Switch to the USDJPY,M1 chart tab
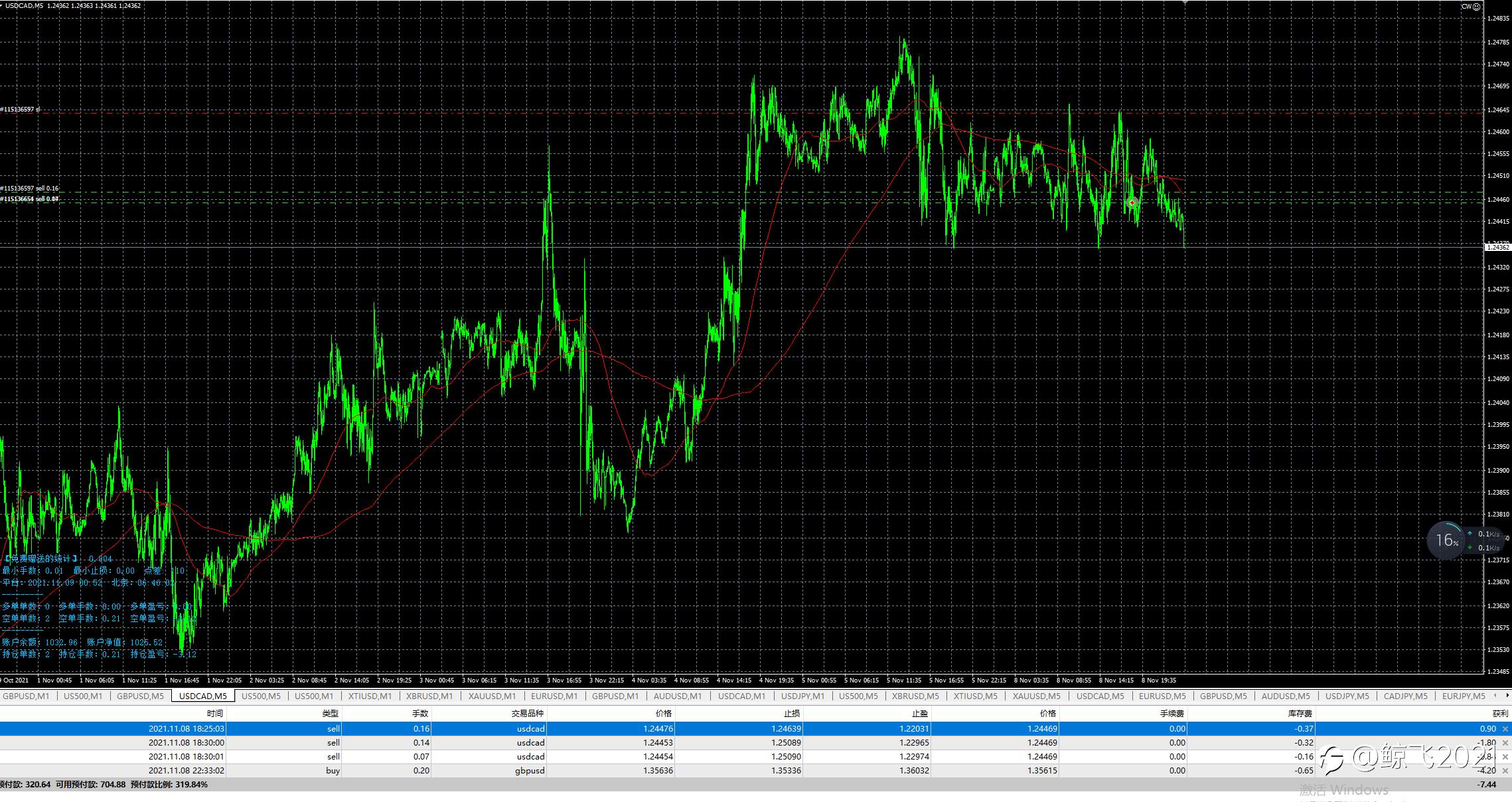The width and height of the screenshot is (1512, 802). tap(803, 696)
